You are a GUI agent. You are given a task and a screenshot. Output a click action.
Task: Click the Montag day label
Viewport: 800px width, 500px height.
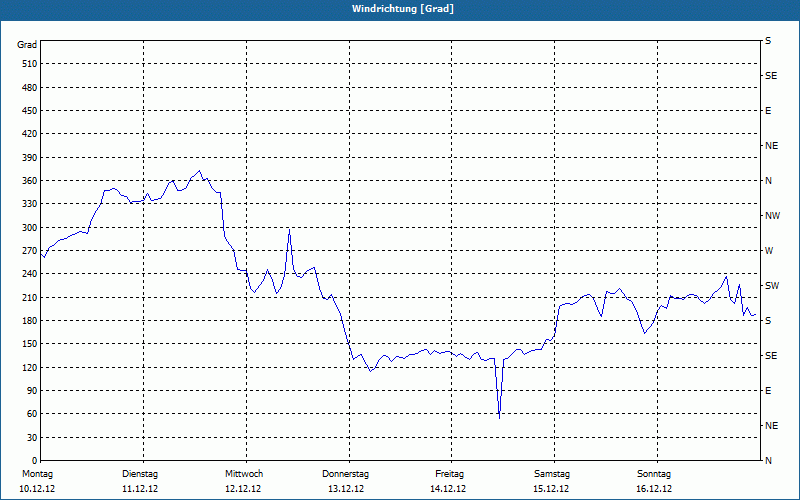pyautogui.click(x=37, y=474)
